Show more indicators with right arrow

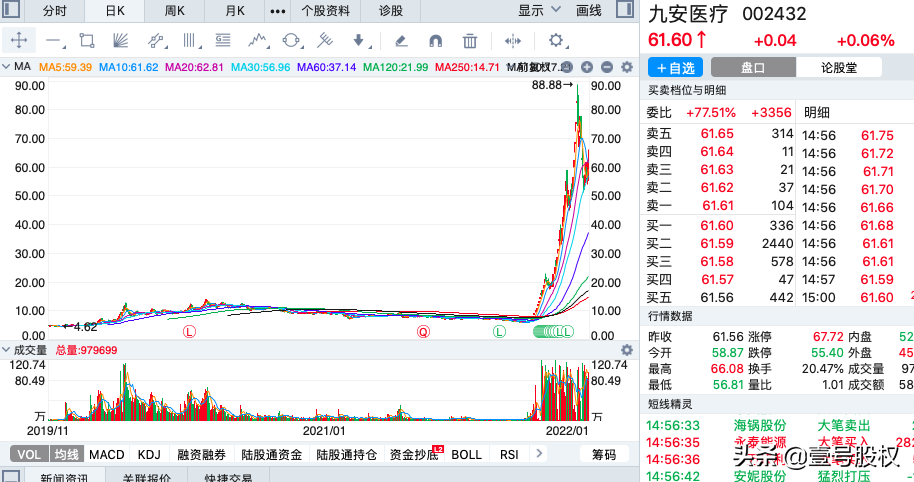coord(539,453)
